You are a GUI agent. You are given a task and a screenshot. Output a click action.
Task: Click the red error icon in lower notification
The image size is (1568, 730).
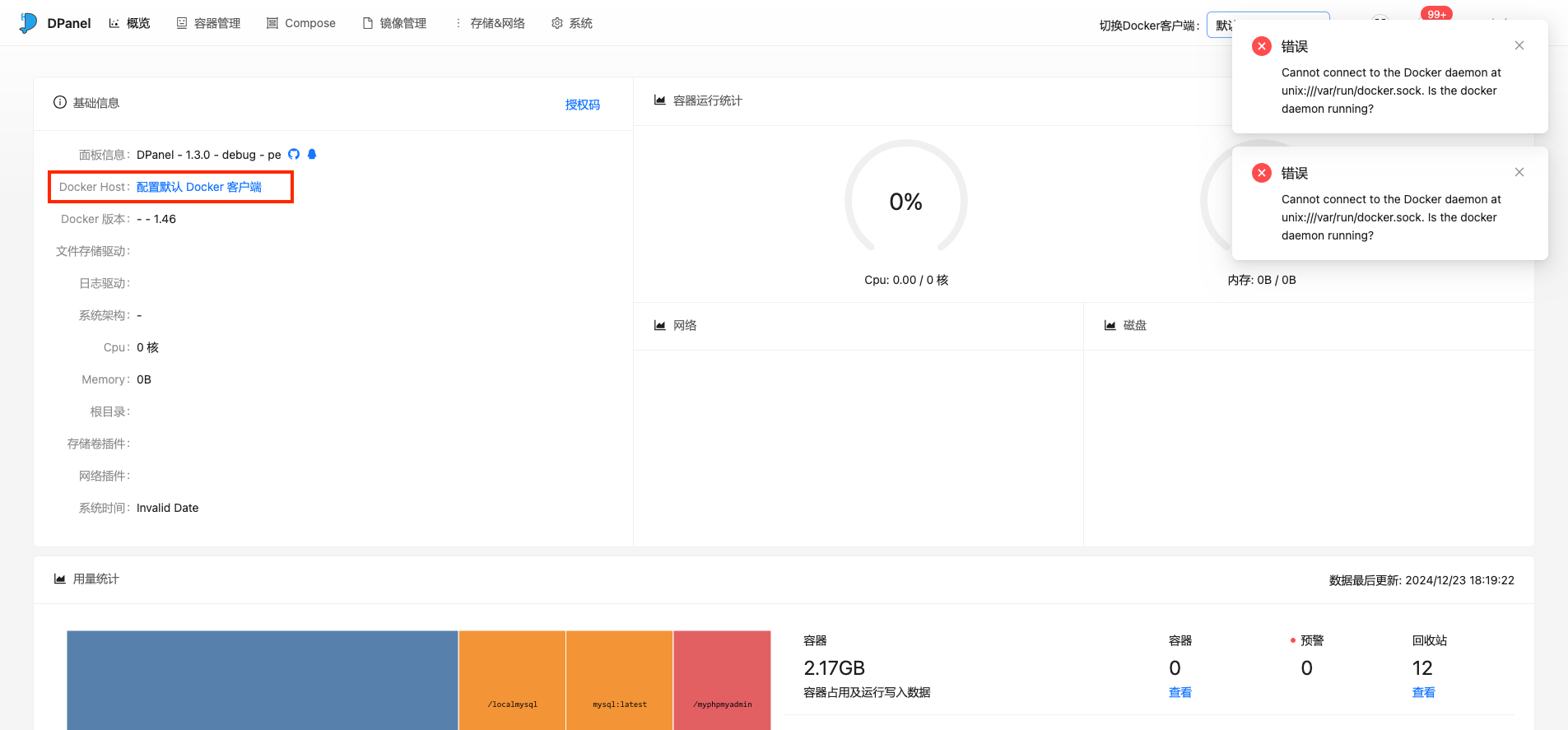point(1262,173)
